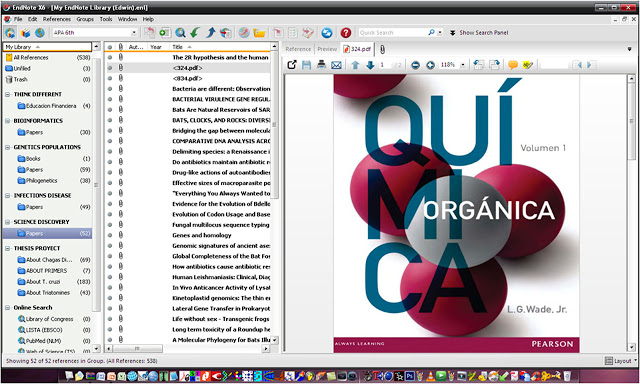This screenshot has height=384, width=640.
Task: Open the PDF in external viewer icon
Action: (292, 65)
